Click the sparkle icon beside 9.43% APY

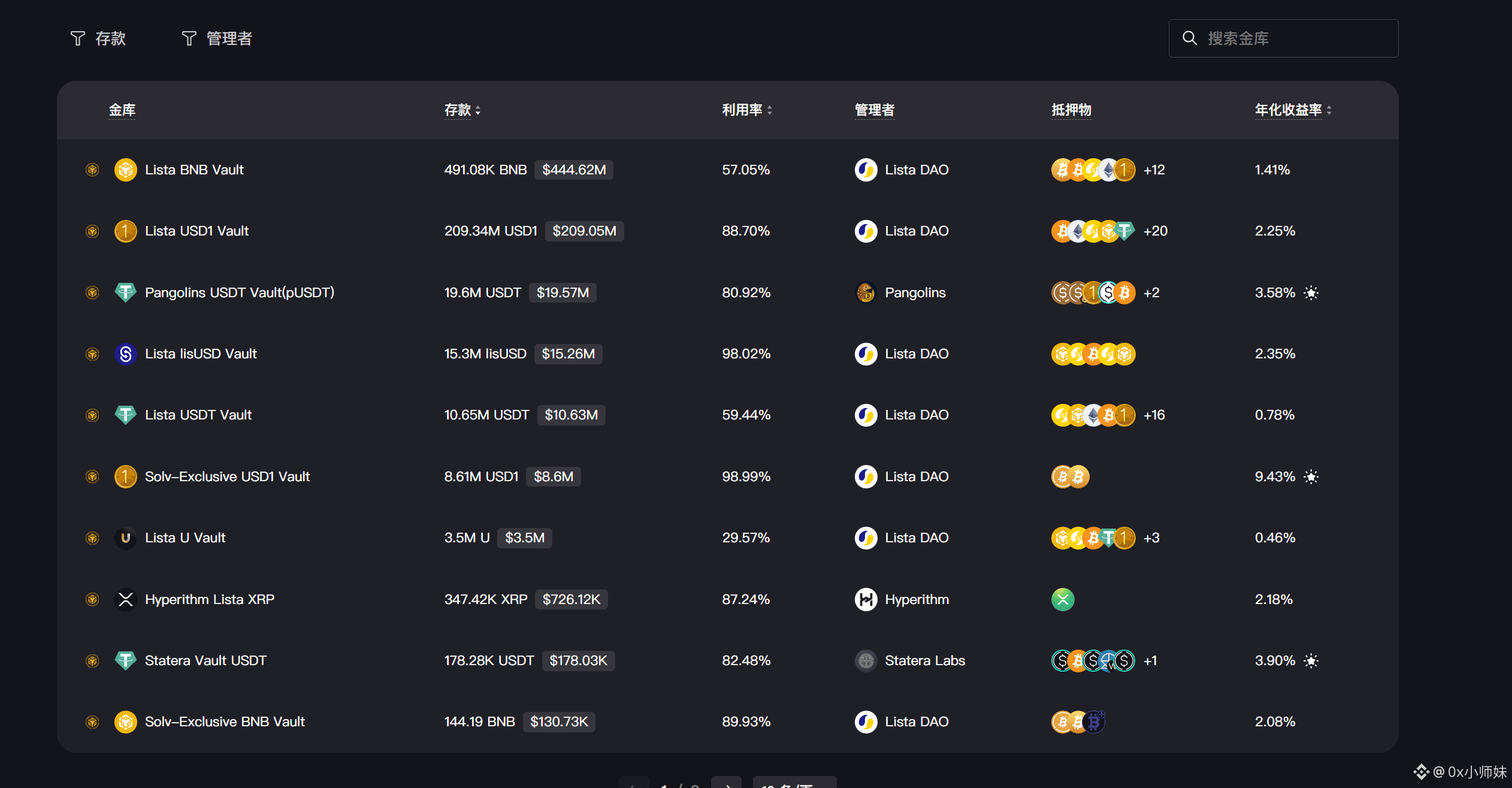(x=1311, y=477)
